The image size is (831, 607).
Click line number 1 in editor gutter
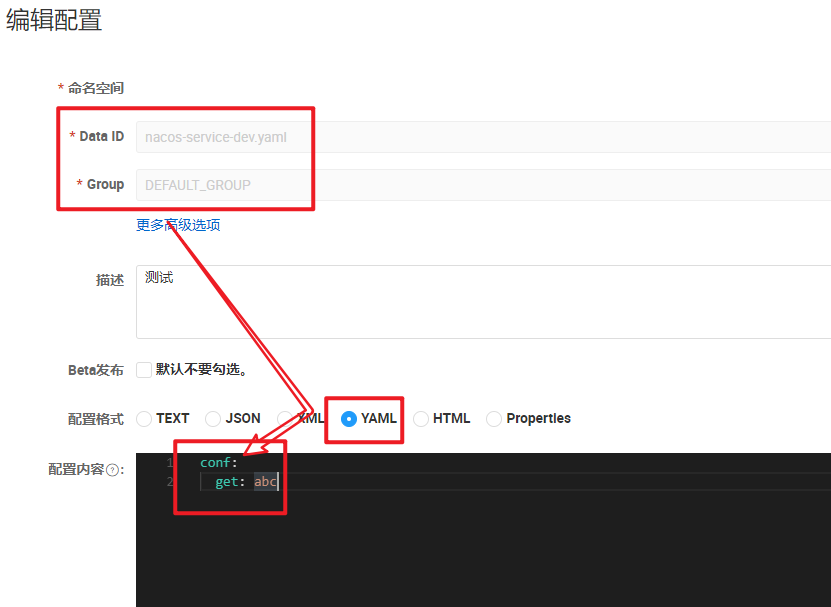(169, 463)
